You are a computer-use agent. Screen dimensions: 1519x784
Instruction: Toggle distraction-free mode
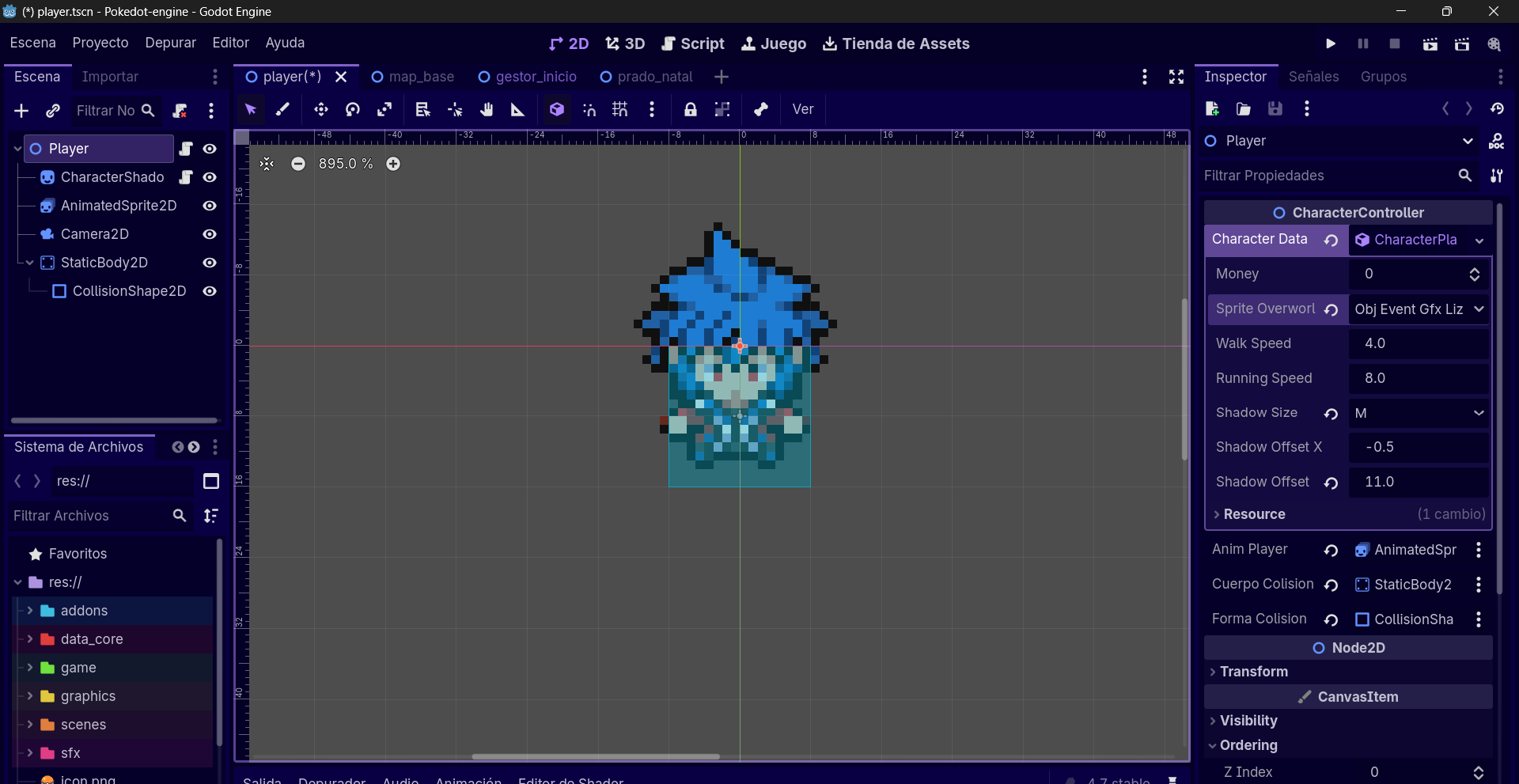coord(1176,77)
